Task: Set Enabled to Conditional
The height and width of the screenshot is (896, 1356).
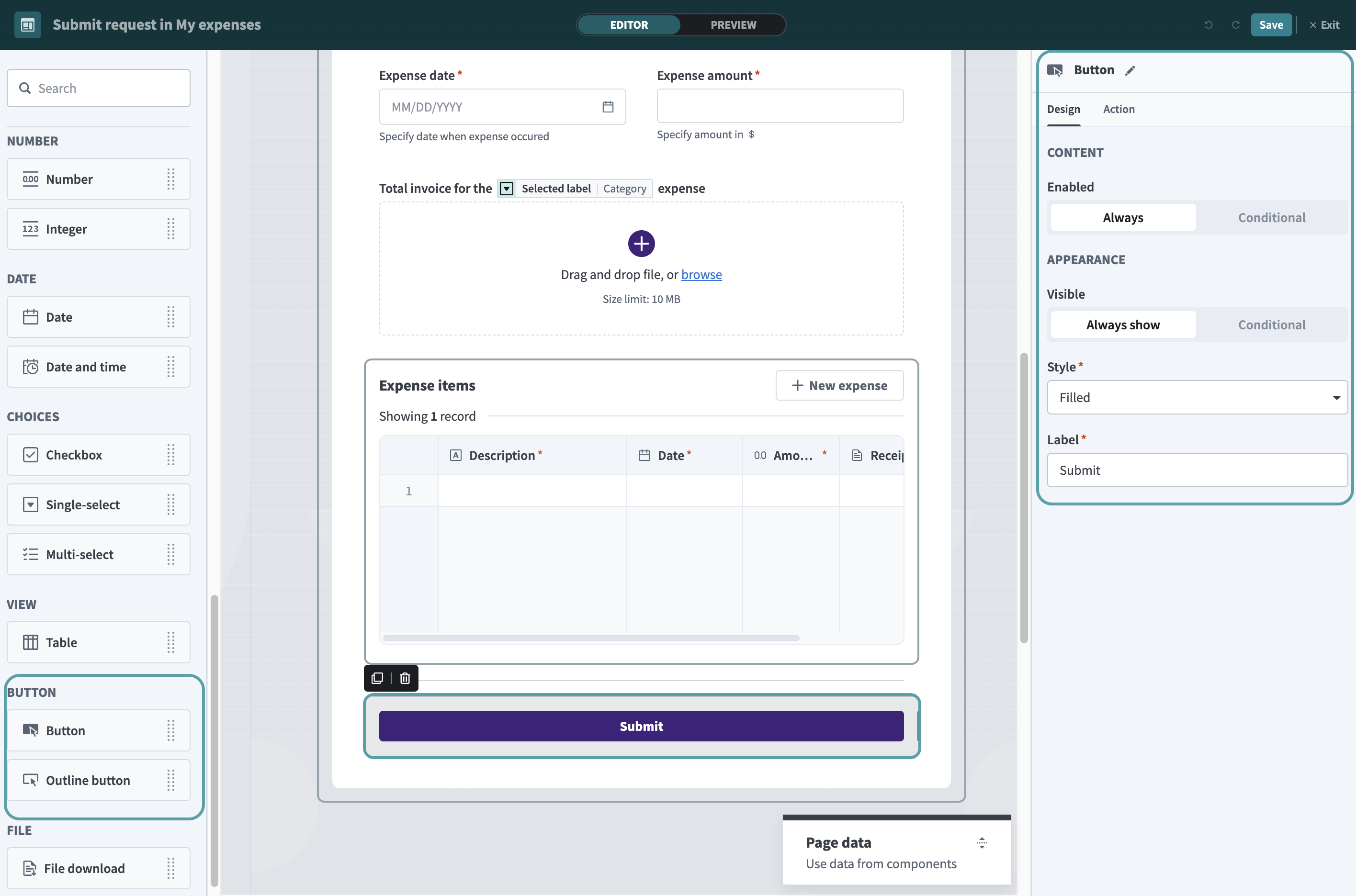Action: coord(1271,218)
